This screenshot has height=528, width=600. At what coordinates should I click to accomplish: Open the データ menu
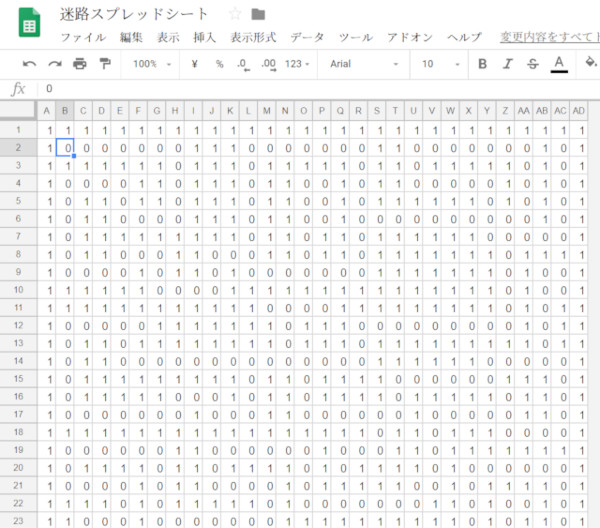pos(307,37)
